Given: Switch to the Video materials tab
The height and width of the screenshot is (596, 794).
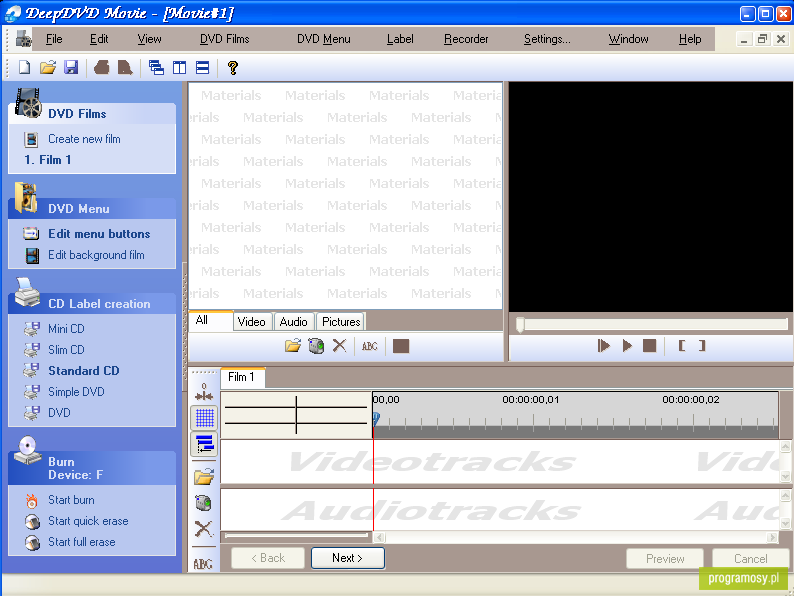Looking at the screenshot, I should point(252,322).
